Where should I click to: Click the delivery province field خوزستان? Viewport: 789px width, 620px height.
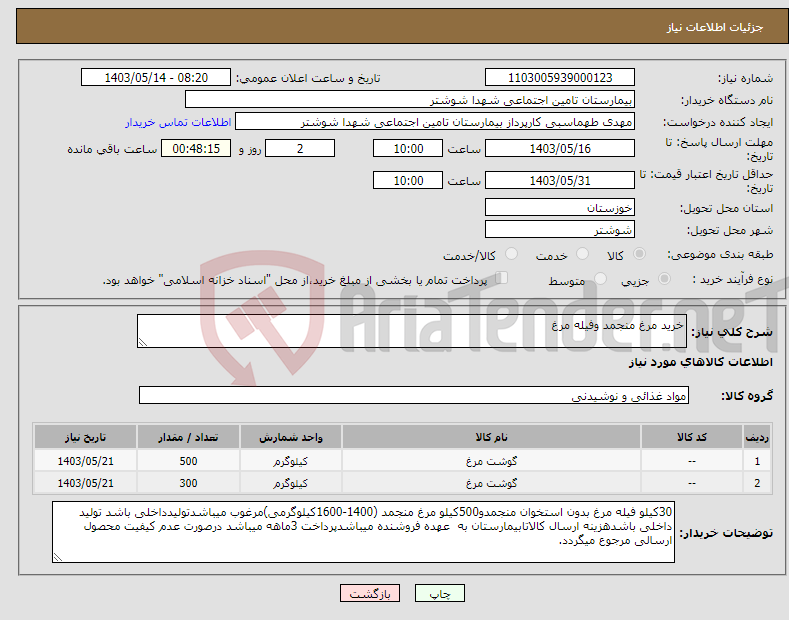pos(560,207)
